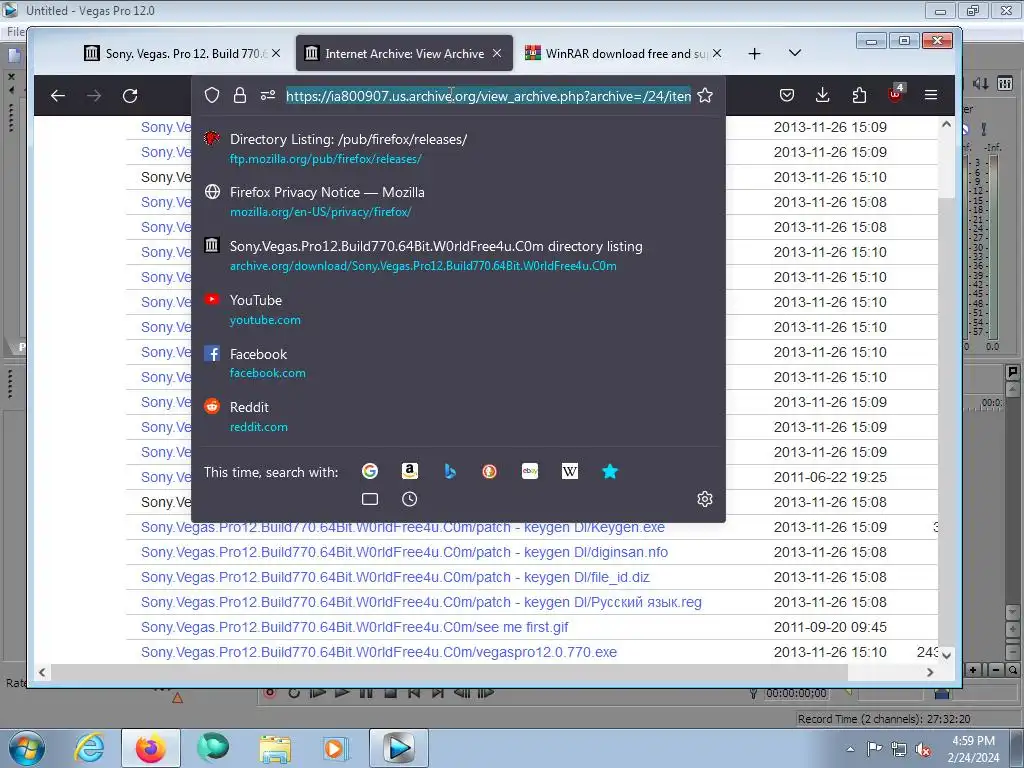
Task: Open Keygen.exe file link
Action: point(403,527)
